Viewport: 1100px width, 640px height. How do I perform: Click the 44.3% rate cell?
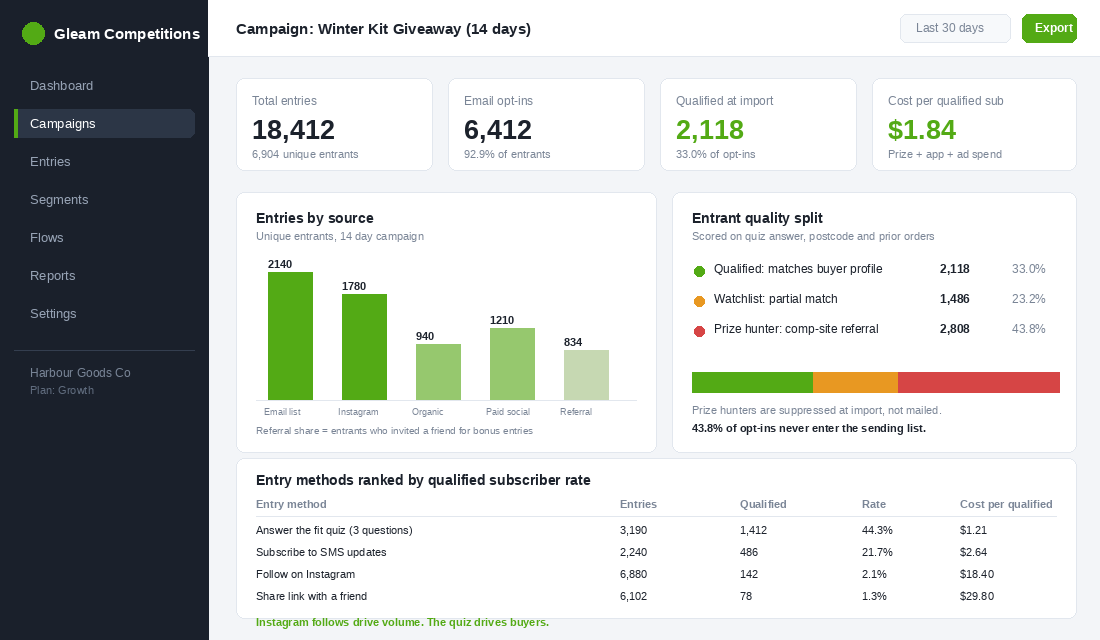click(877, 531)
